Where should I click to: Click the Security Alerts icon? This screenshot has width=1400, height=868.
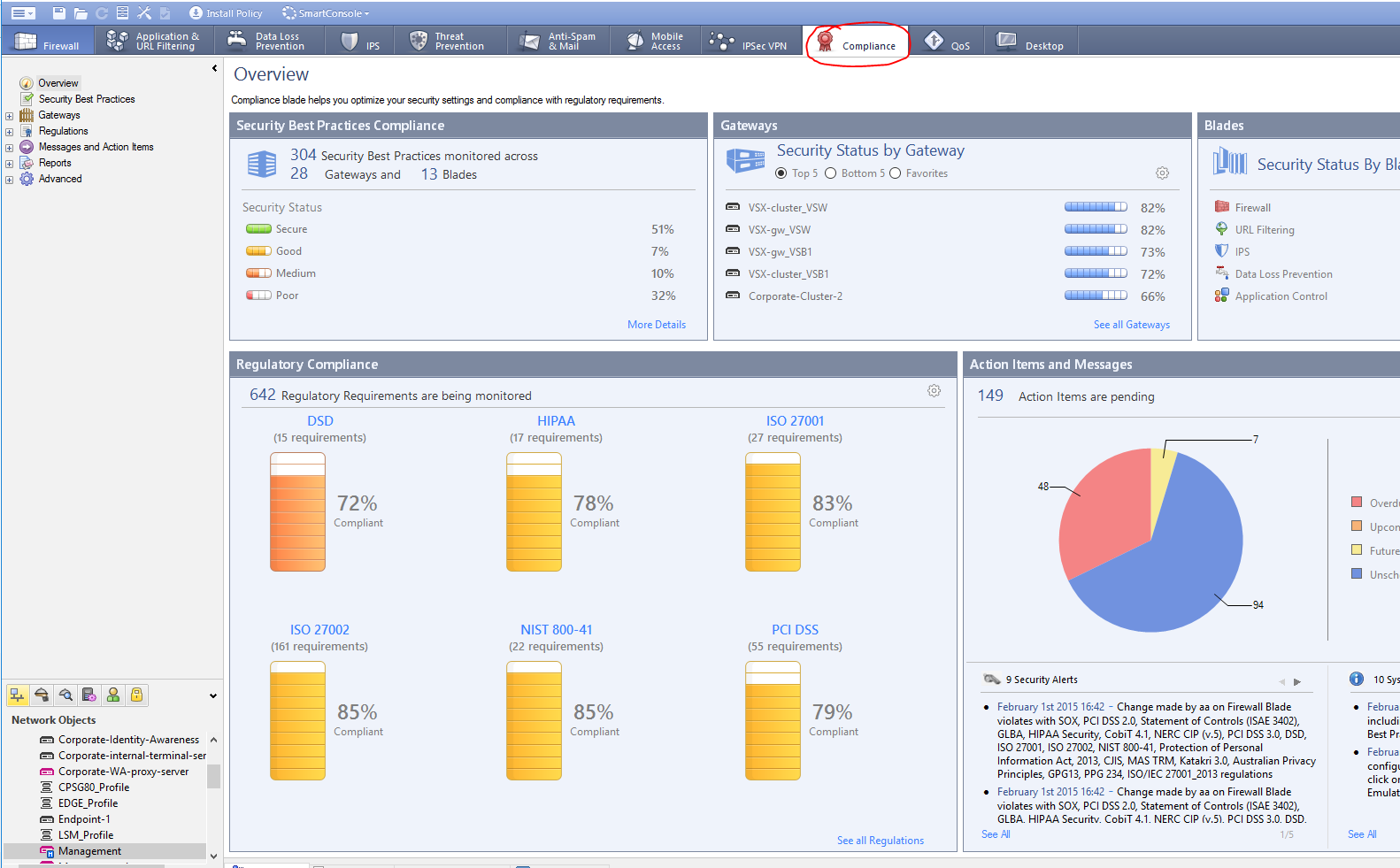(992, 680)
